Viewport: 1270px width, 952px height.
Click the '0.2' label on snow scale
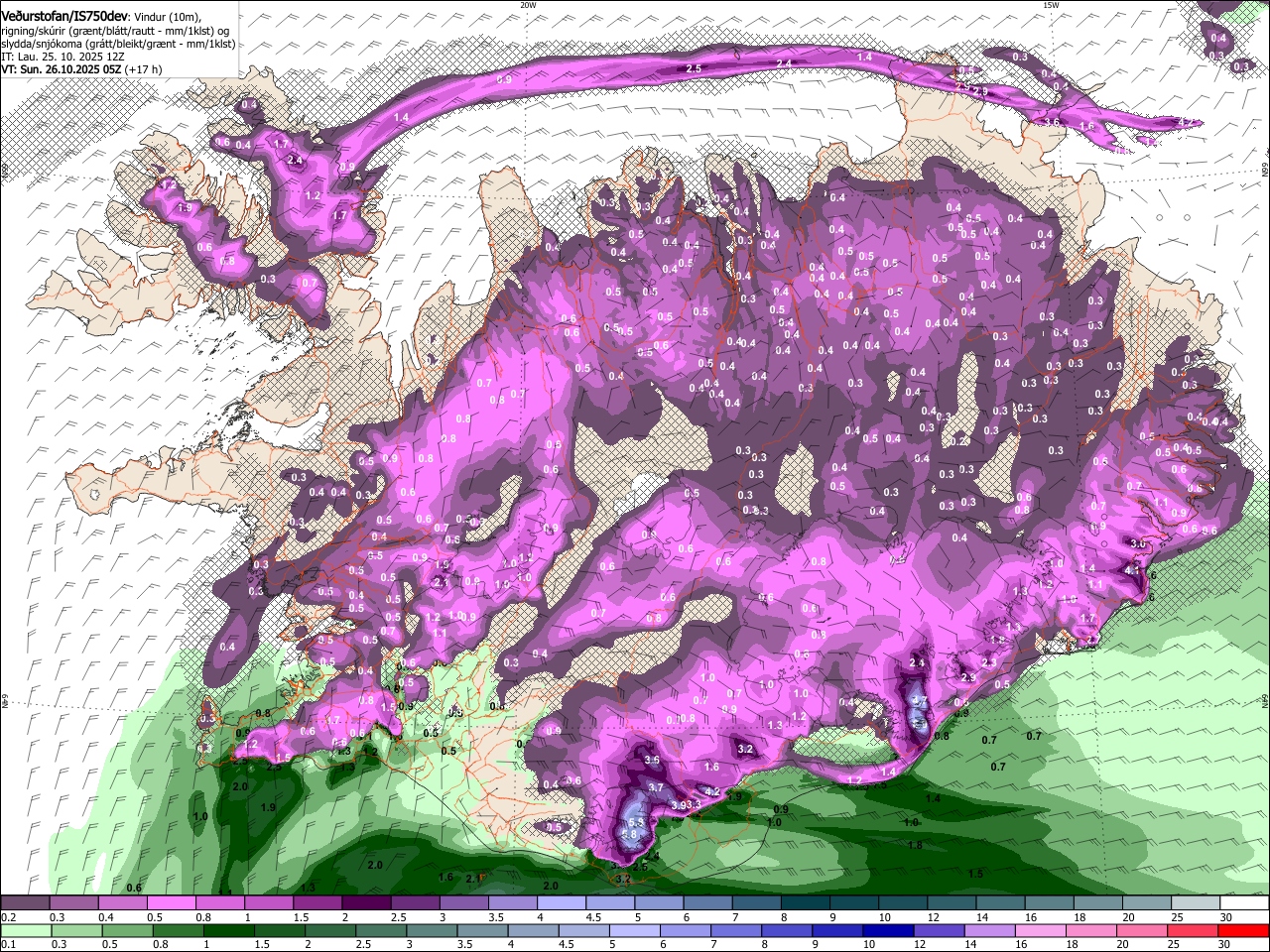click(9, 917)
